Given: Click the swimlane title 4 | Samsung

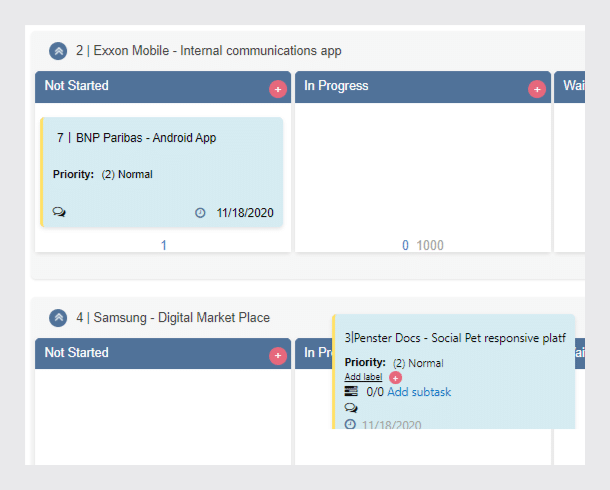Looking at the screenshot, I should [x=173, y=318].
